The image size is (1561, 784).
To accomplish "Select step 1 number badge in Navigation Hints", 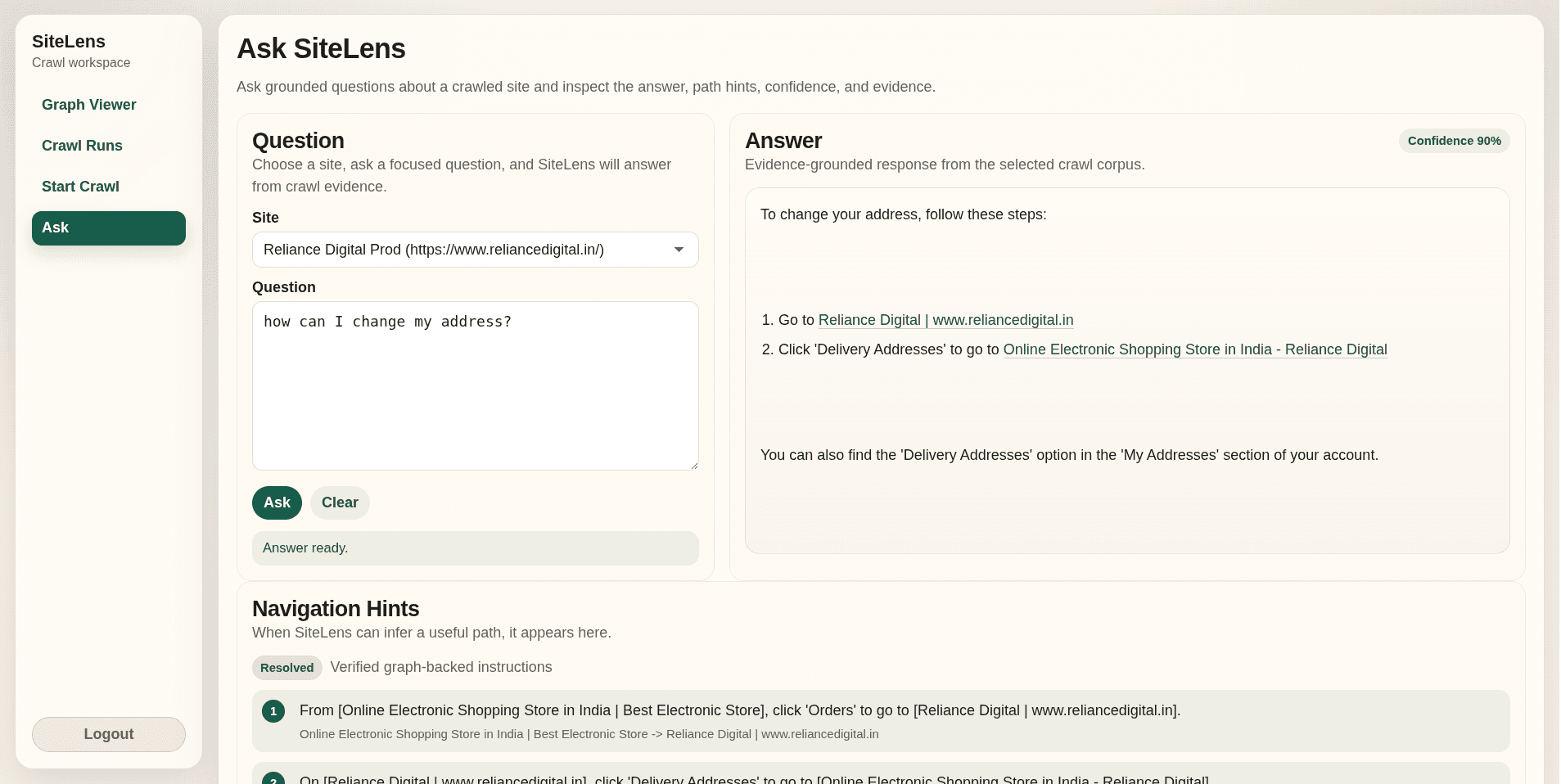I will pos(273,711).
